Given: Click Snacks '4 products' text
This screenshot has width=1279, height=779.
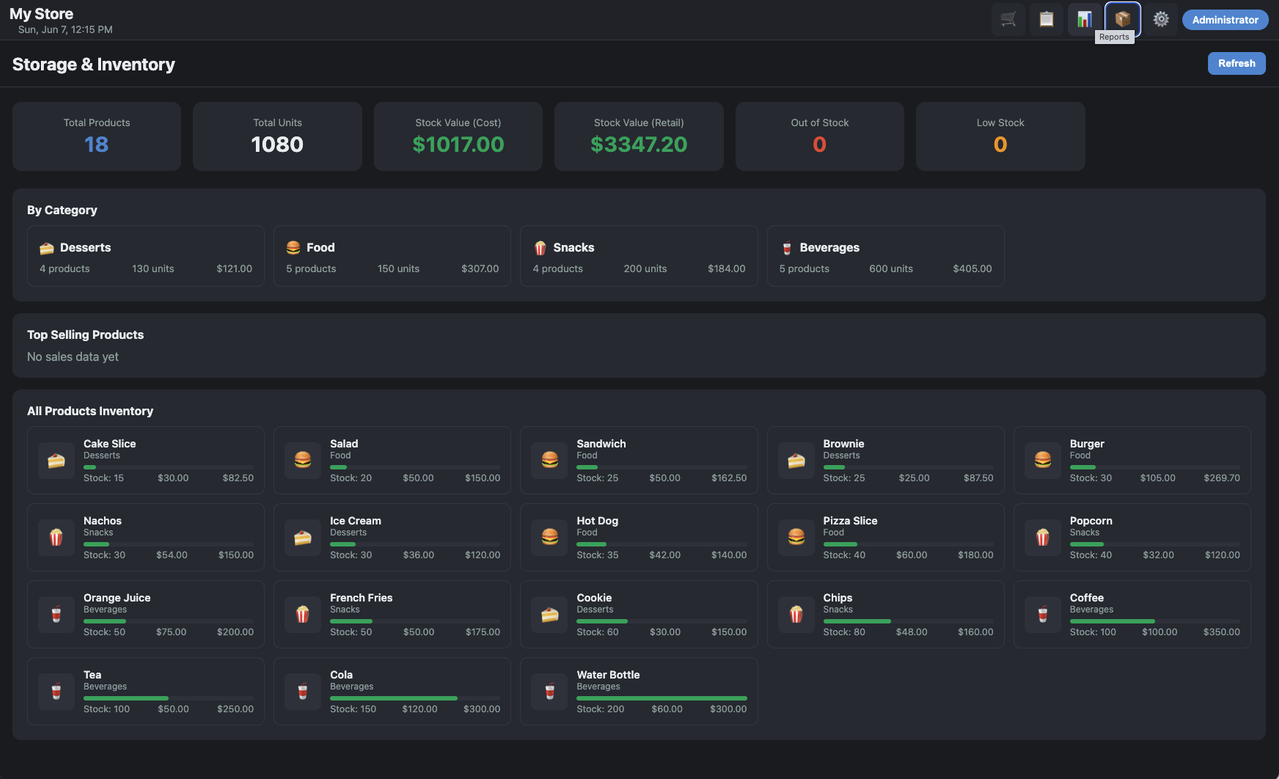Looking at the screenshot, I should 558,269.
